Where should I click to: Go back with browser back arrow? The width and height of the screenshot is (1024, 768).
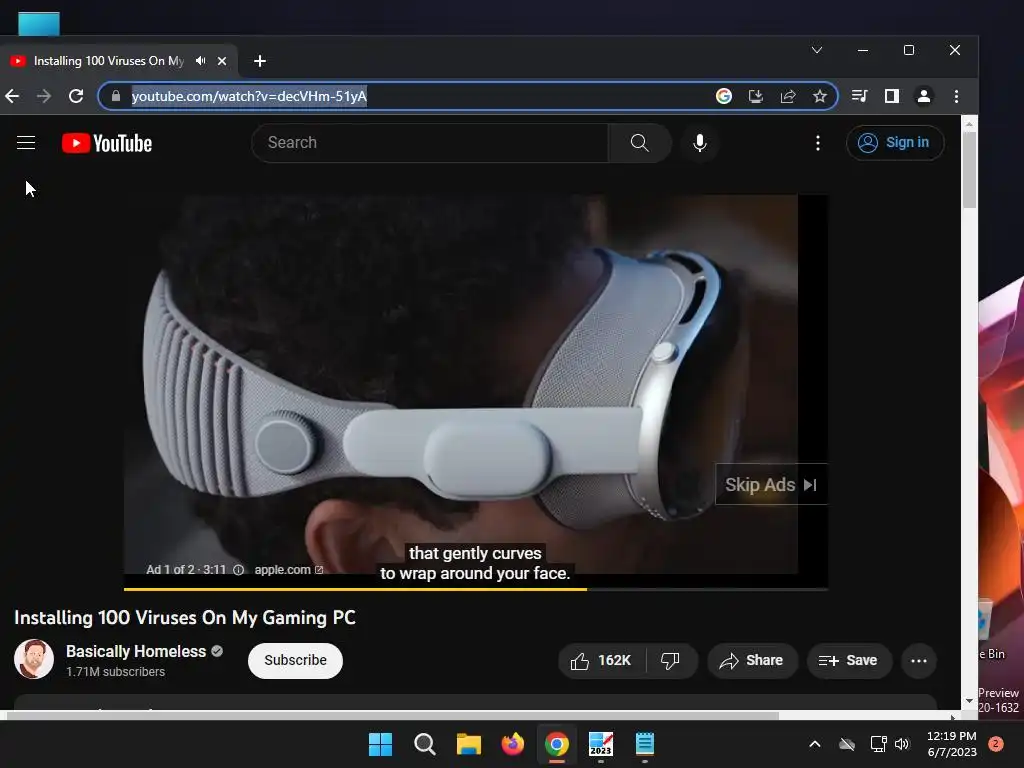click(12, 96)
